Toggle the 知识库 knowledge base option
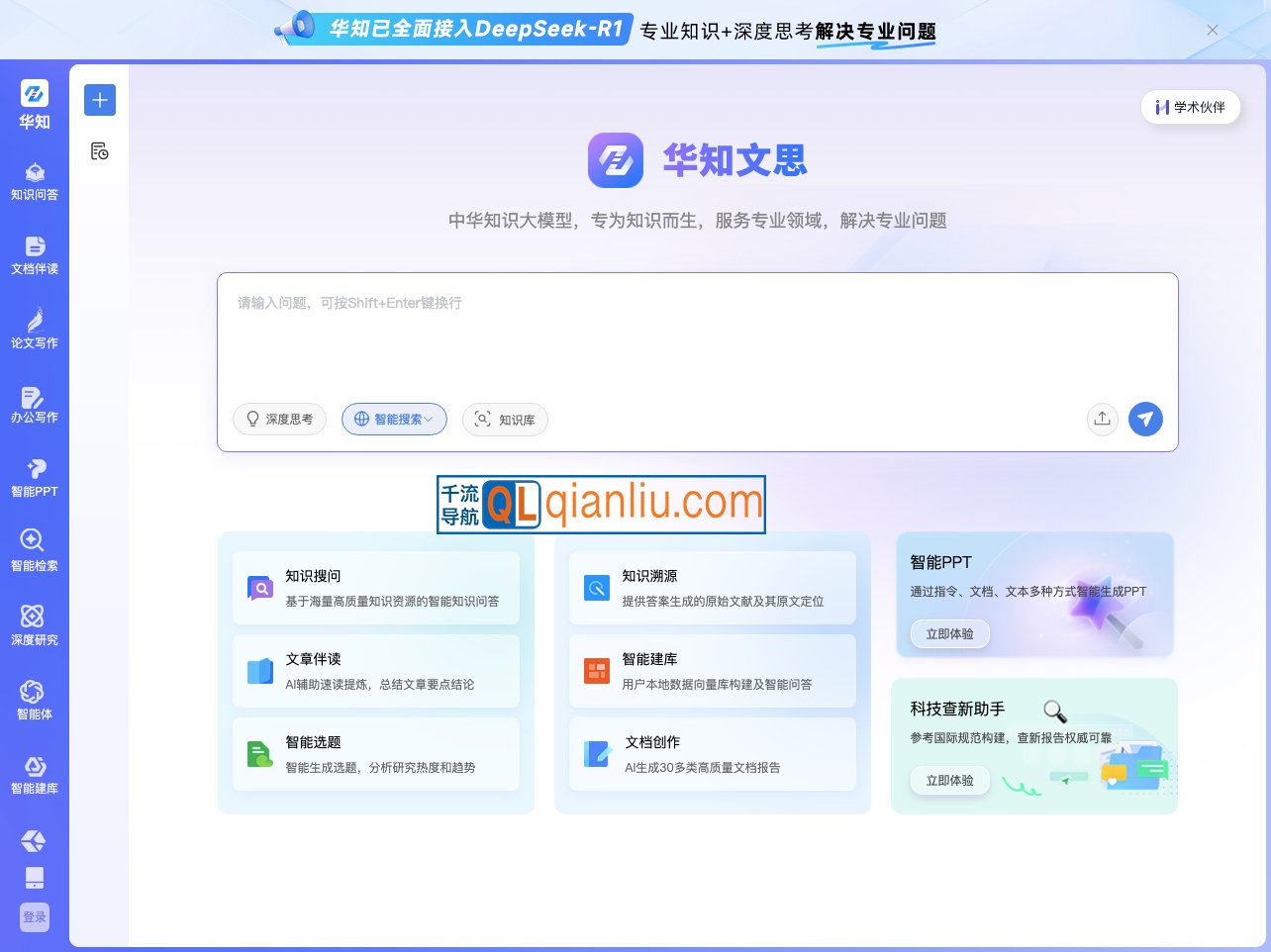 [505, 419]
